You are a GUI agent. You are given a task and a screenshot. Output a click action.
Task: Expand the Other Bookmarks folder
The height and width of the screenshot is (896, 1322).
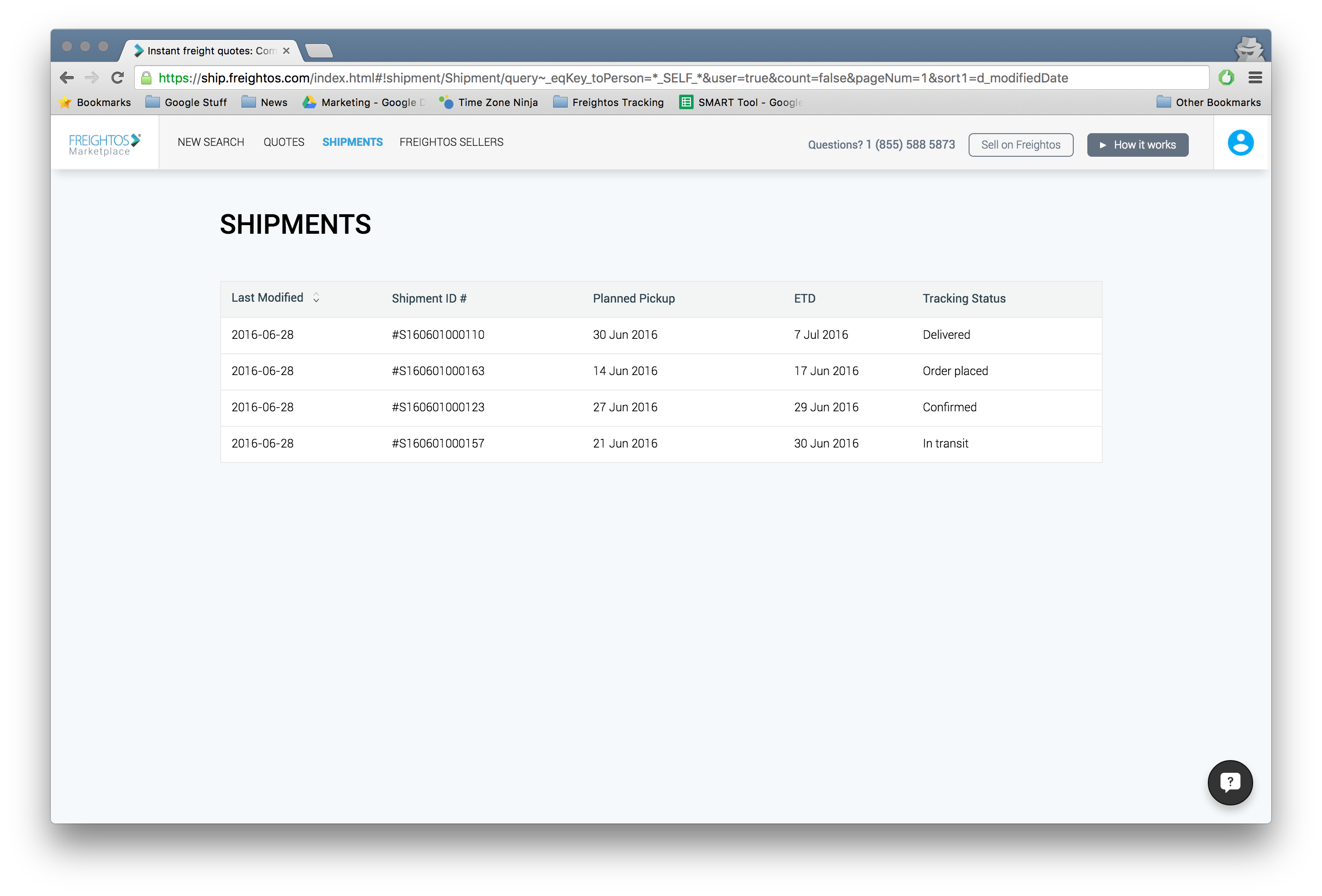[1208, 102]
